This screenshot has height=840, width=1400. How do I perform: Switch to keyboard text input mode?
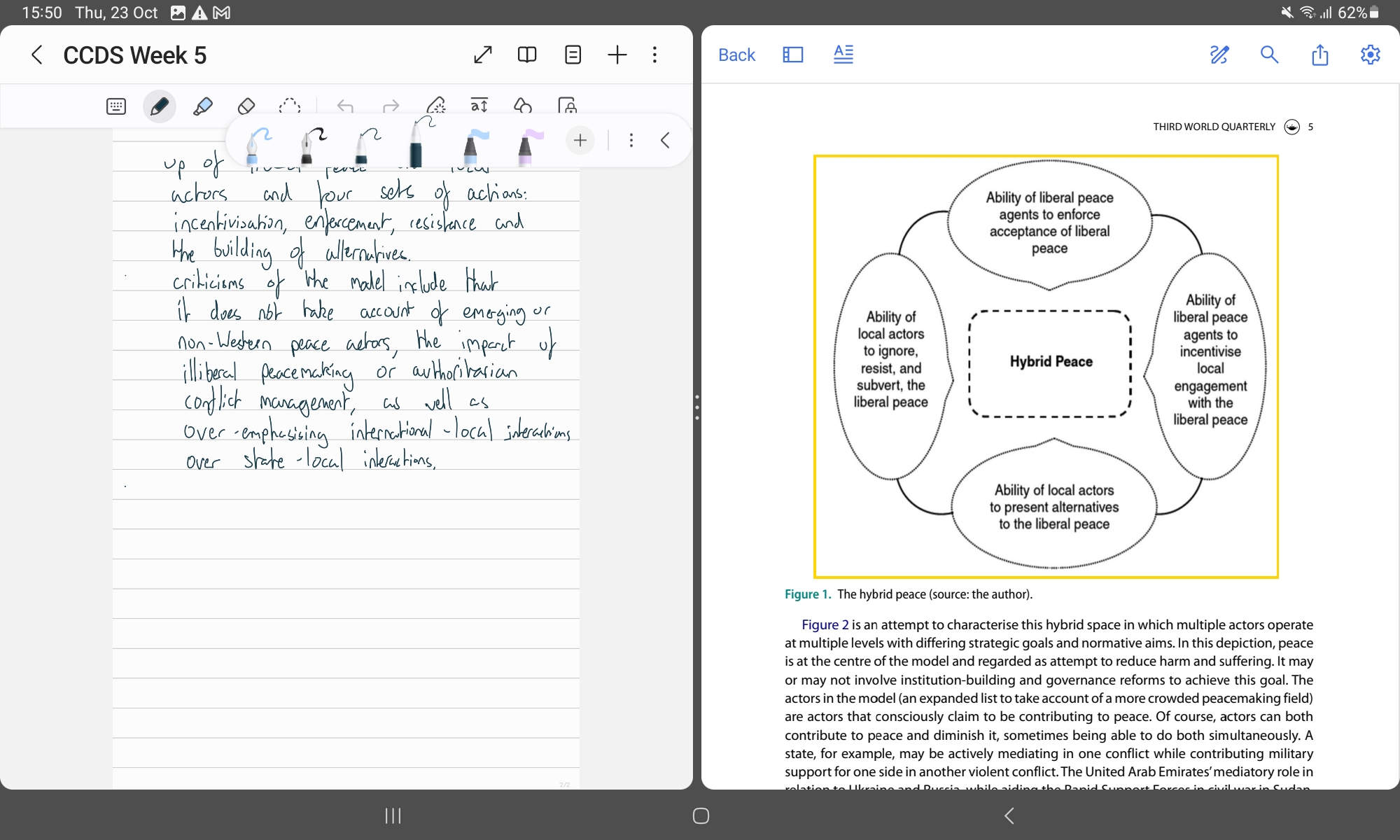pos(116,106)
